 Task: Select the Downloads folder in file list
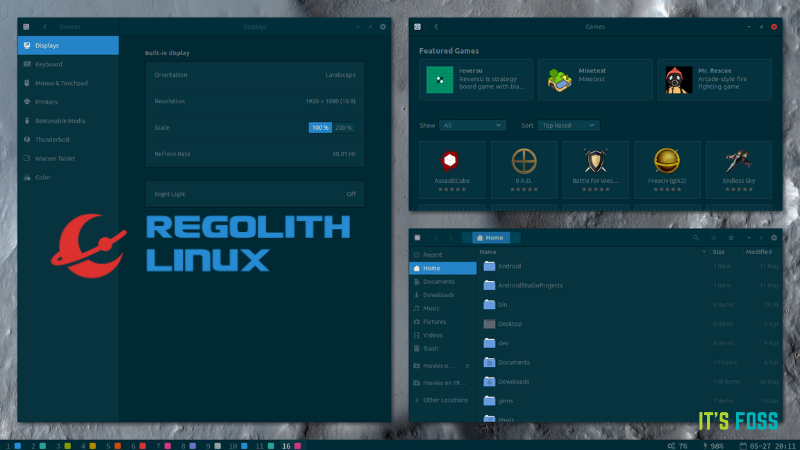coord(630,382)
